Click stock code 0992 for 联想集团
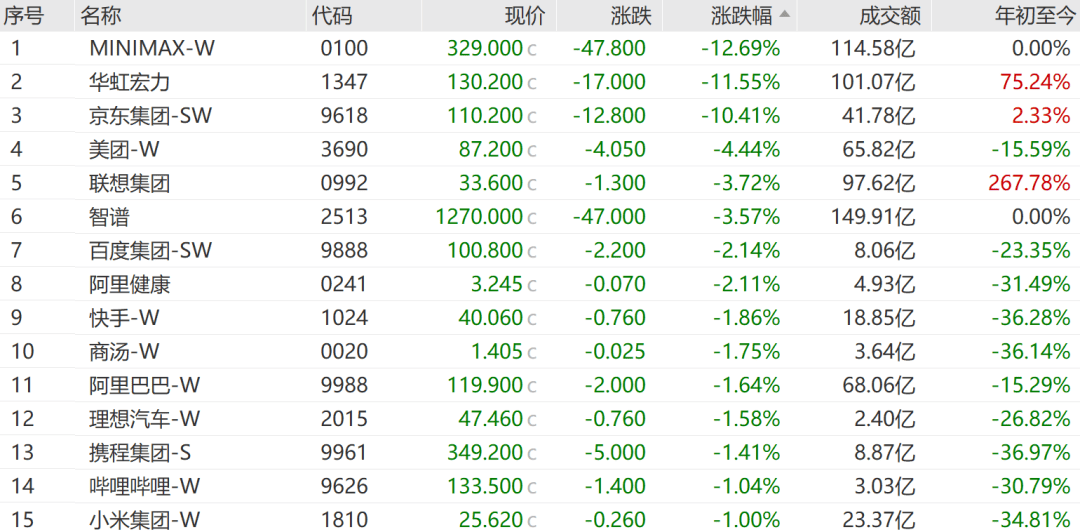The width and height of the screenshot is (1080, 532). pos(344,183)
